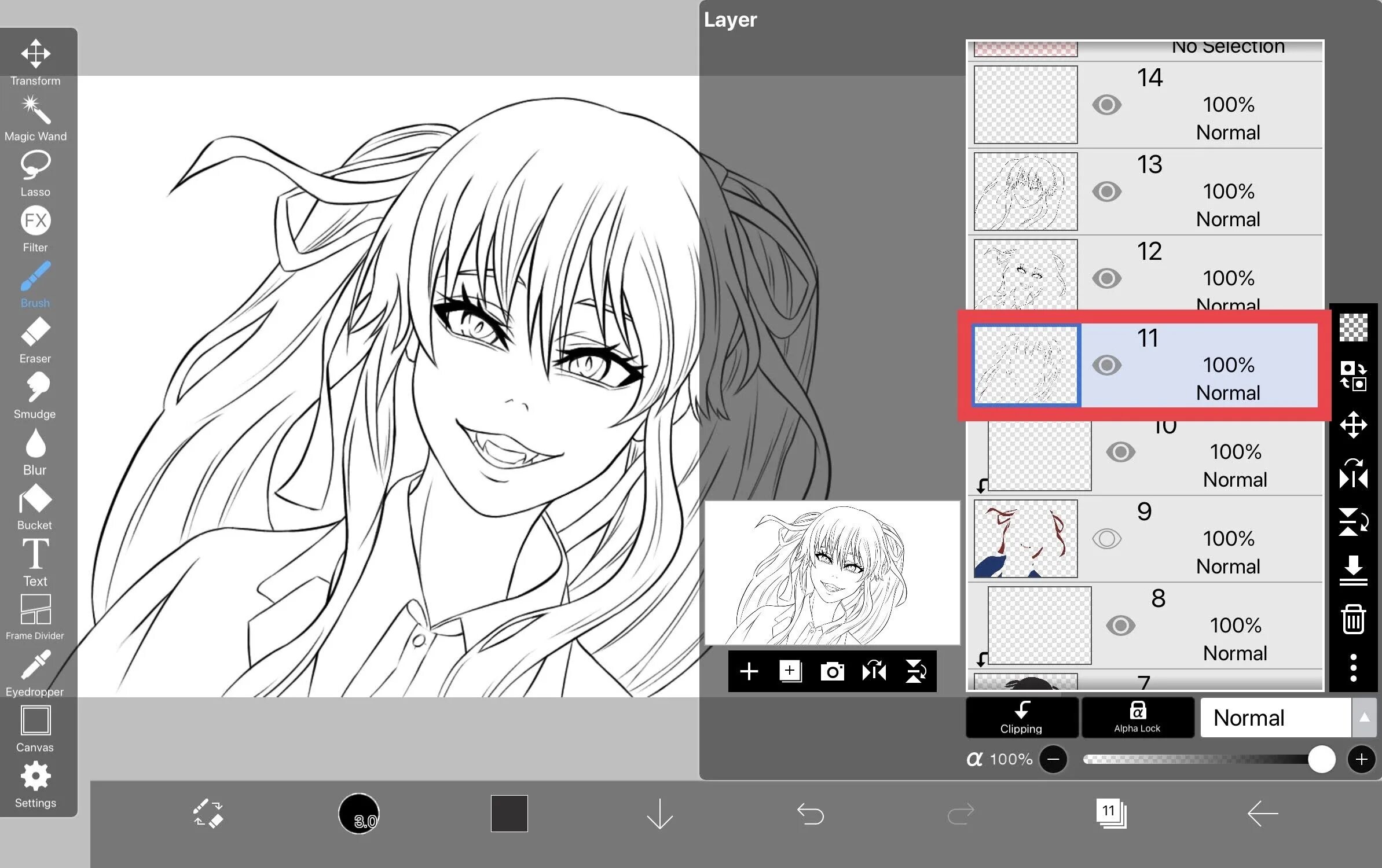
Task: Add a new layer with plus icon
Action: click(749, 671)
